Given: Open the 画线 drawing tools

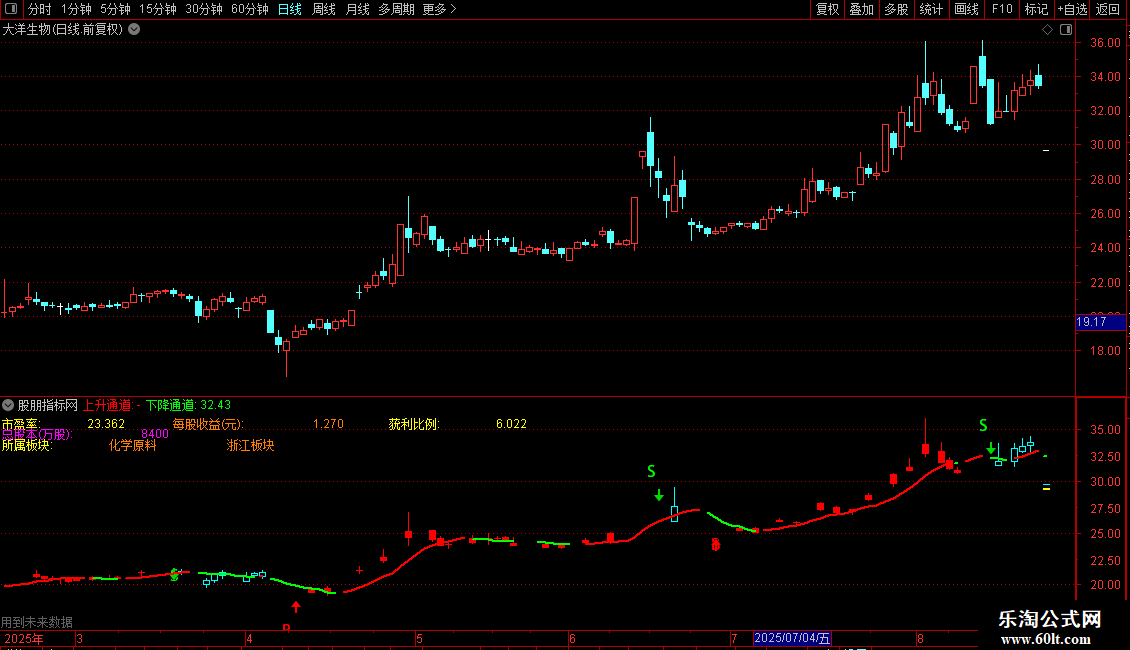Looking at the screenshot, I should coord(966,9).
